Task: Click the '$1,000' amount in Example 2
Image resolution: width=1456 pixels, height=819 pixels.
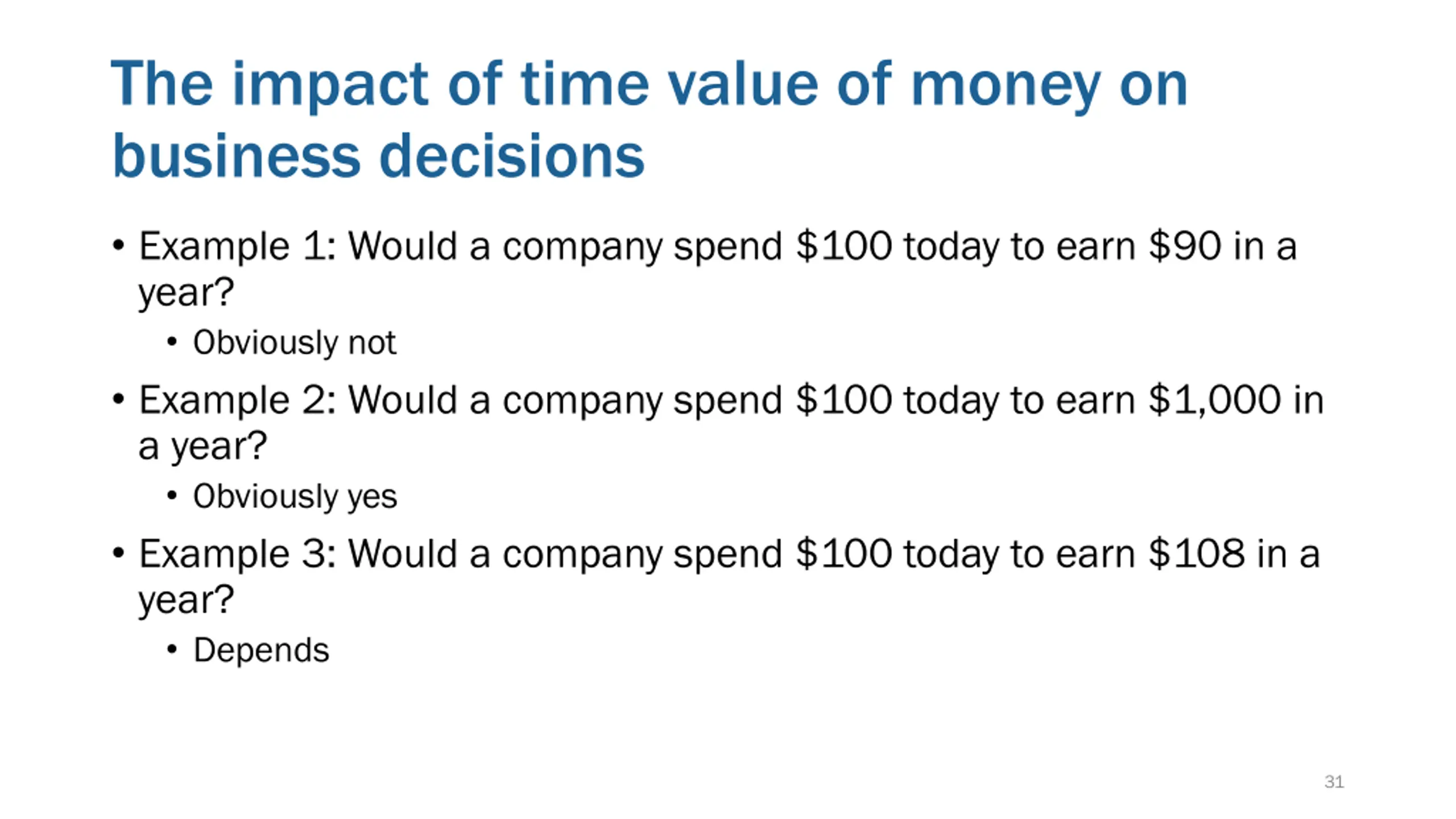Action: [x=1215, y=400]
